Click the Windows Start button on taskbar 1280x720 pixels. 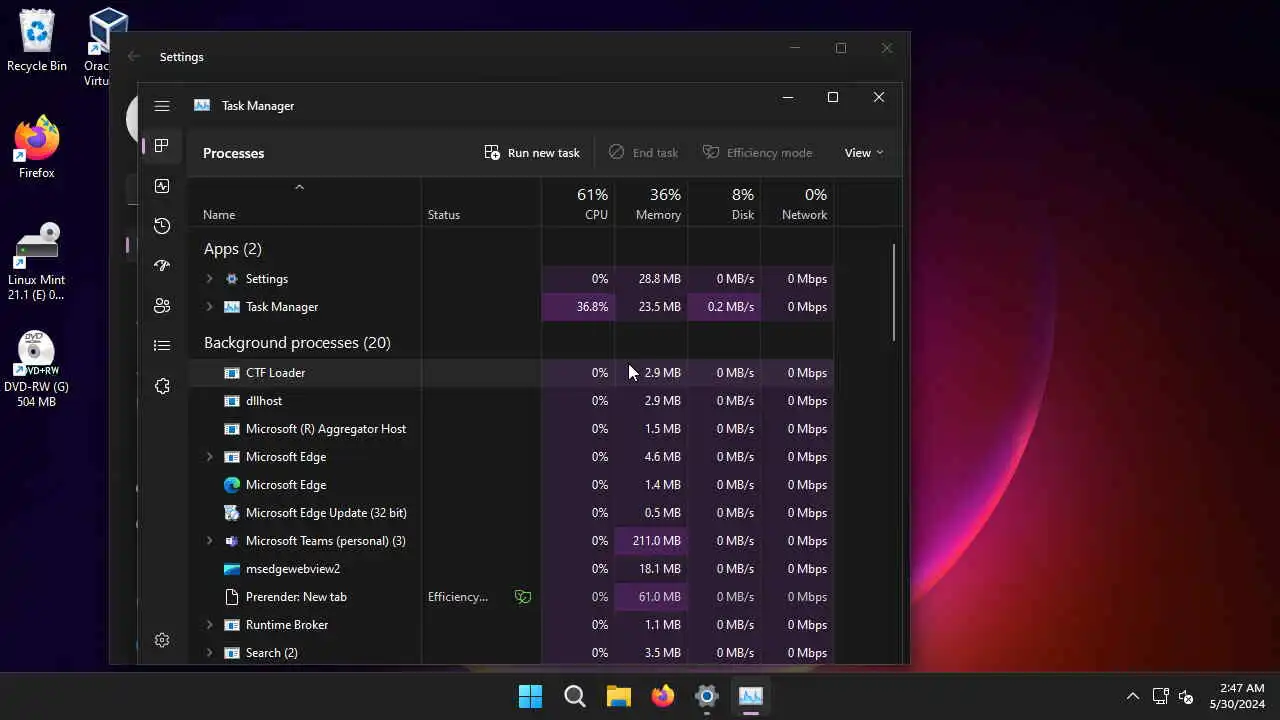[x=531, y=696]
